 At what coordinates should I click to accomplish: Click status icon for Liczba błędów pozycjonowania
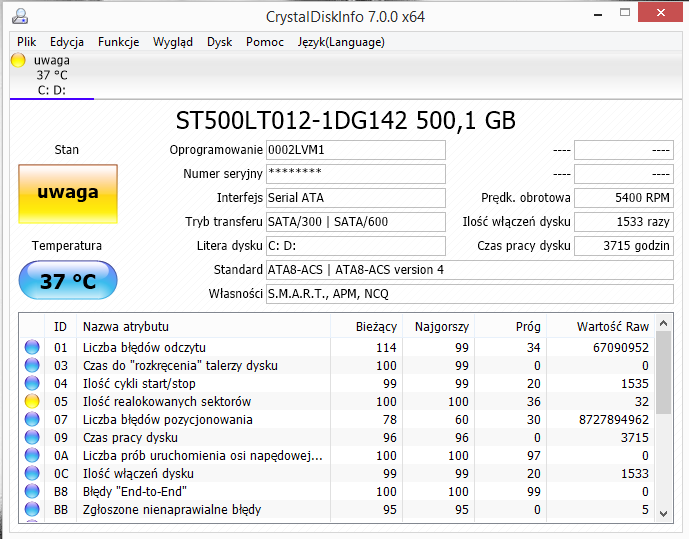point(32,419)
